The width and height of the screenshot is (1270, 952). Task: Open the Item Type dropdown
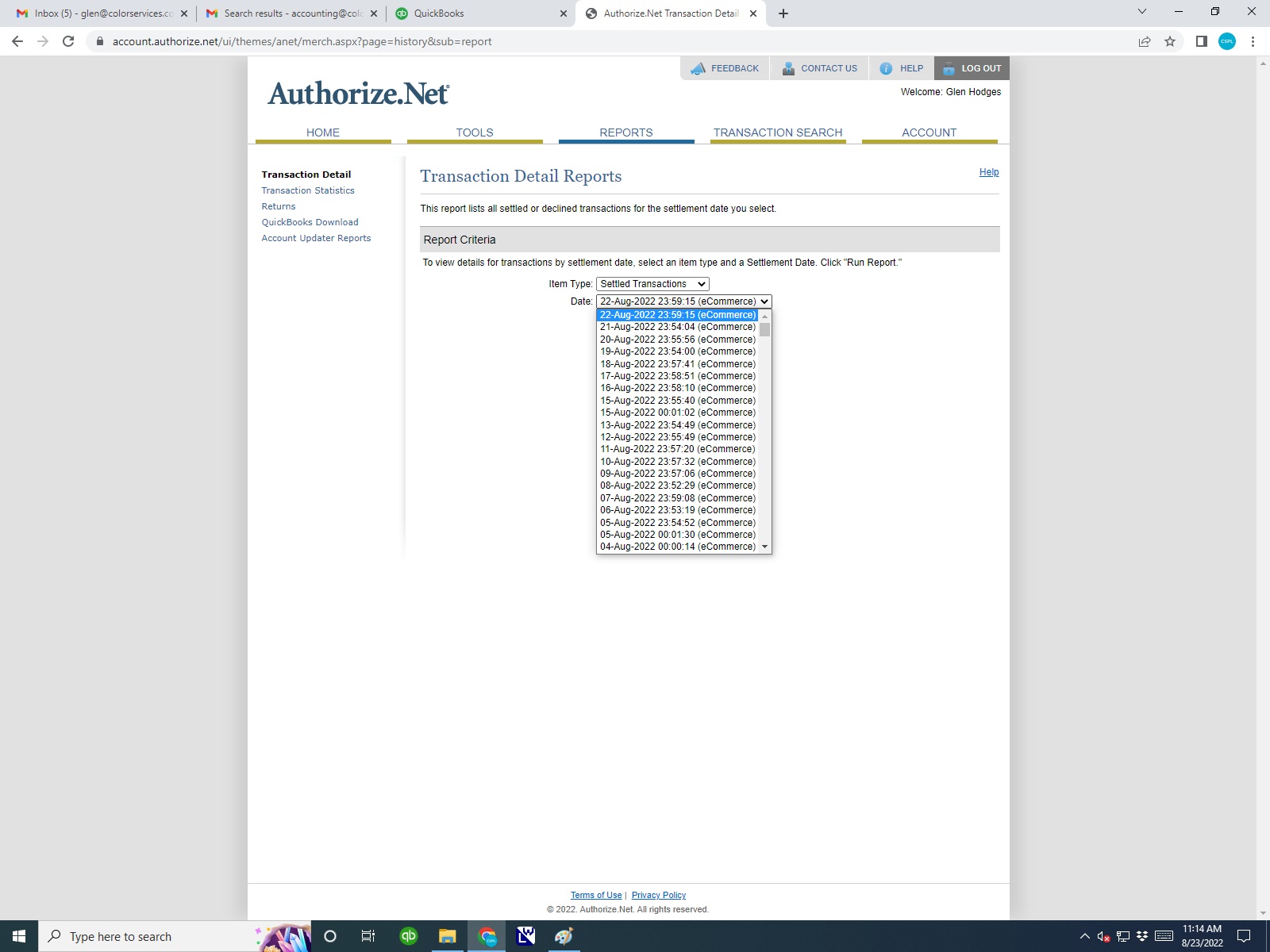[652, 284]
